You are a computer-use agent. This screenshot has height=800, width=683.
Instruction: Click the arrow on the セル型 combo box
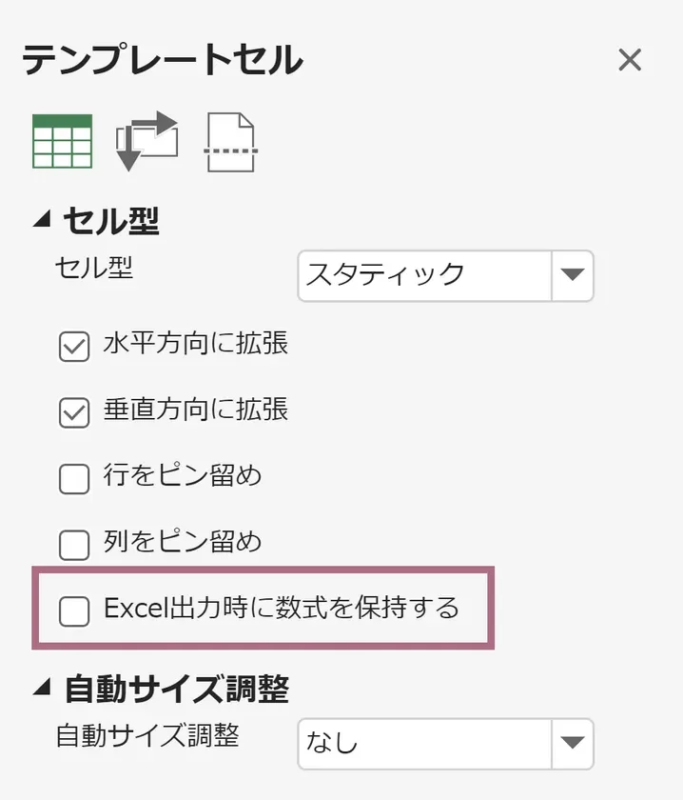(573, 276)
